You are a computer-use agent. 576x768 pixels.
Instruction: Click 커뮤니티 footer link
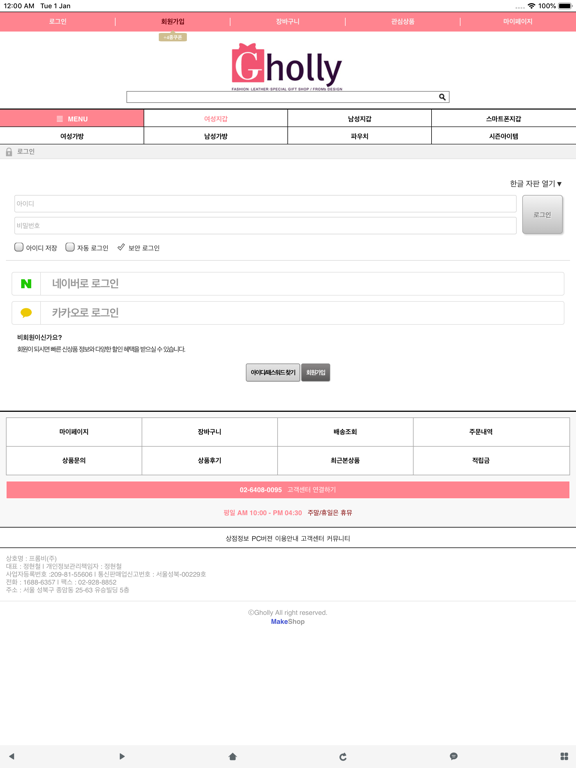coord(338,538)
